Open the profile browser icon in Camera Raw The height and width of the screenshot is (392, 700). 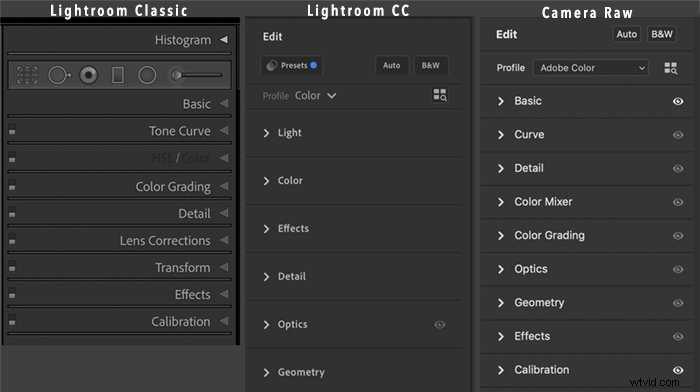tap(671, 68)
